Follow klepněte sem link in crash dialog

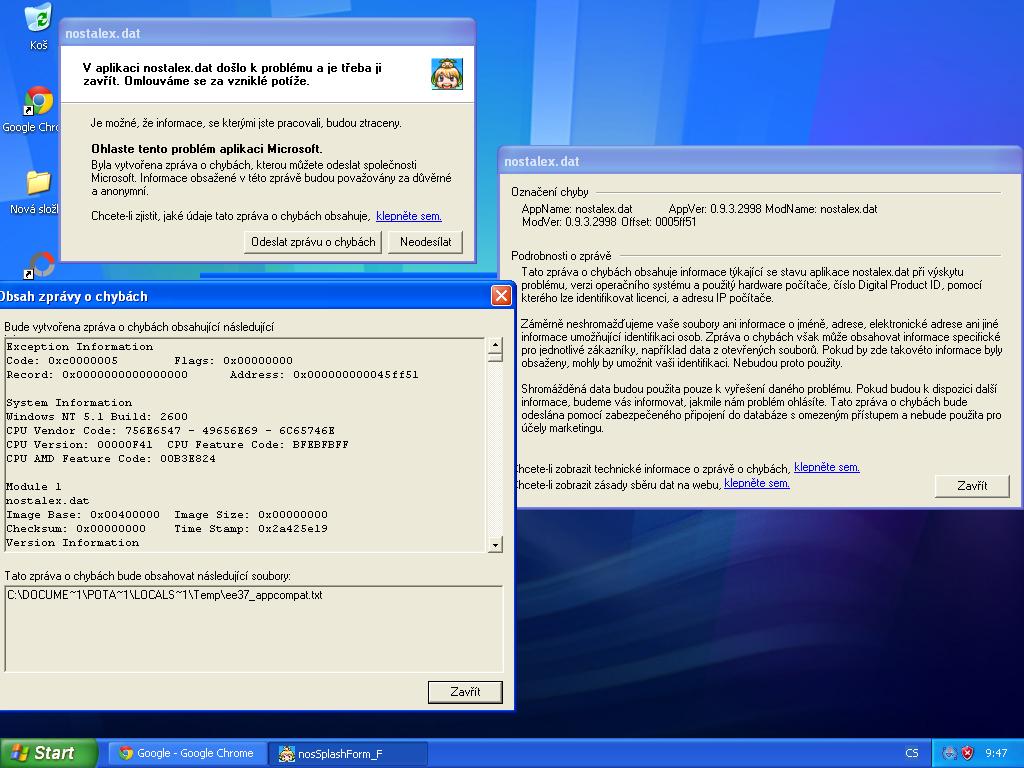[409, 216]
